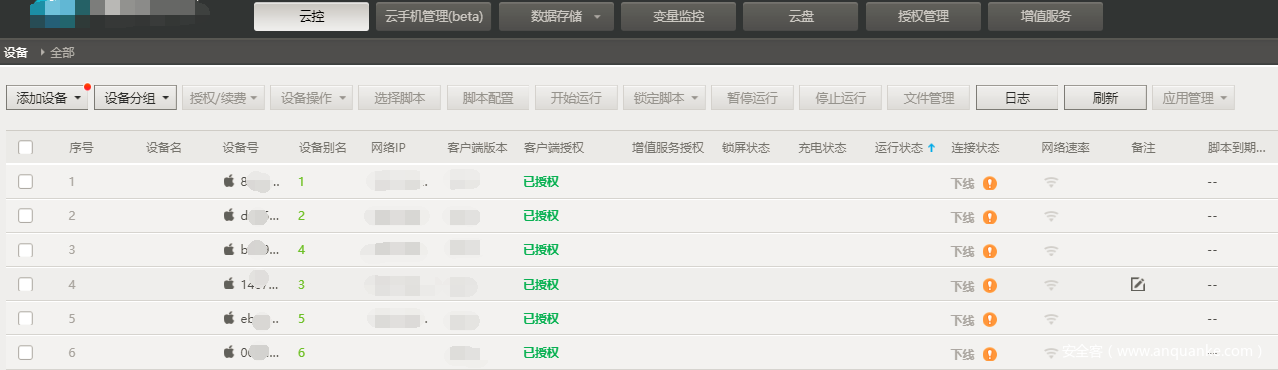Expand the 添加设备 dropdown
Screen dimensions: 1278x370
point(48,98)
